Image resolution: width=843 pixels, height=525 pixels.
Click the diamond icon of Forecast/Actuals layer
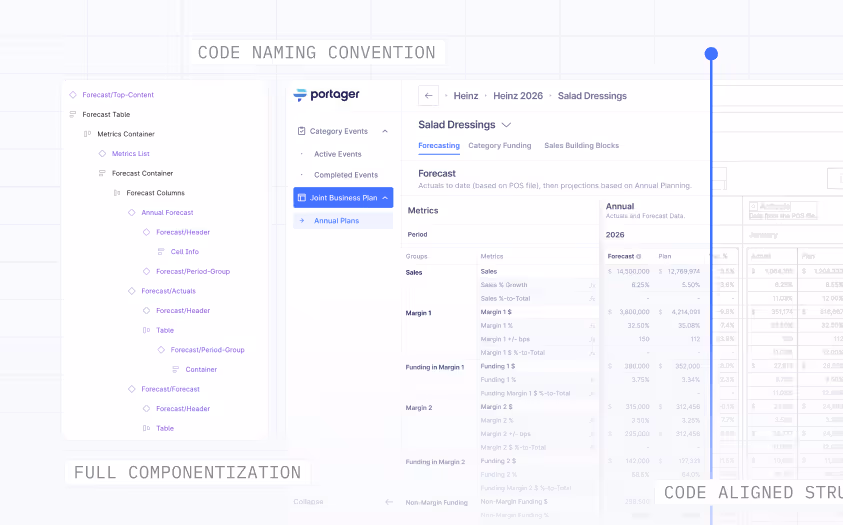pos(132,291)
